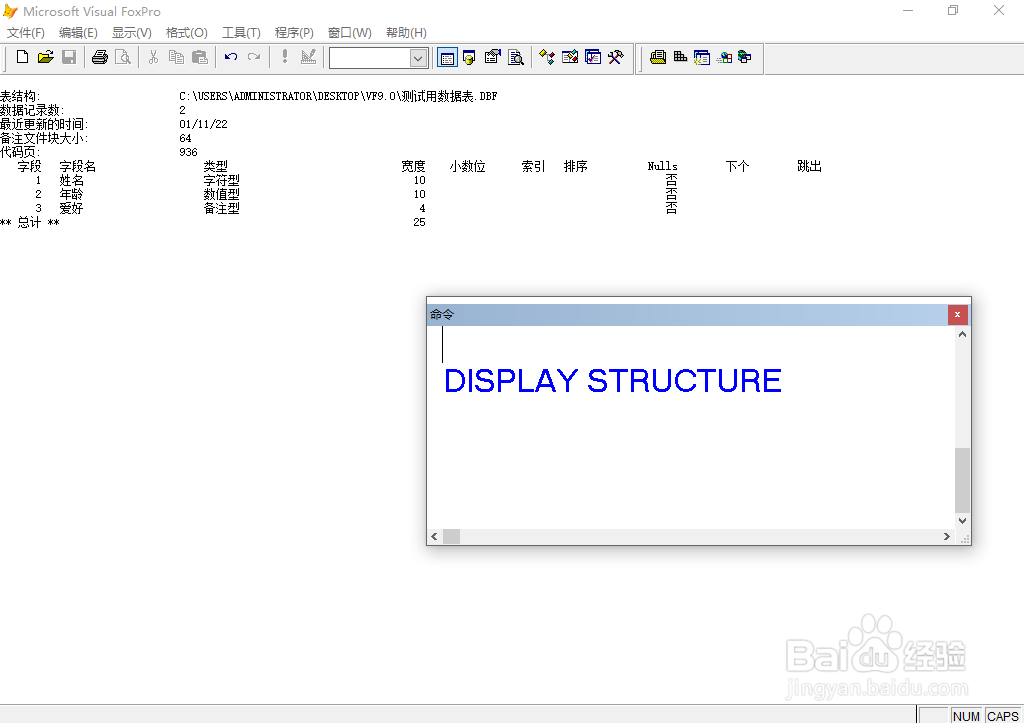Click the Nulls column header
The image size is (1024, 723).
662,167
